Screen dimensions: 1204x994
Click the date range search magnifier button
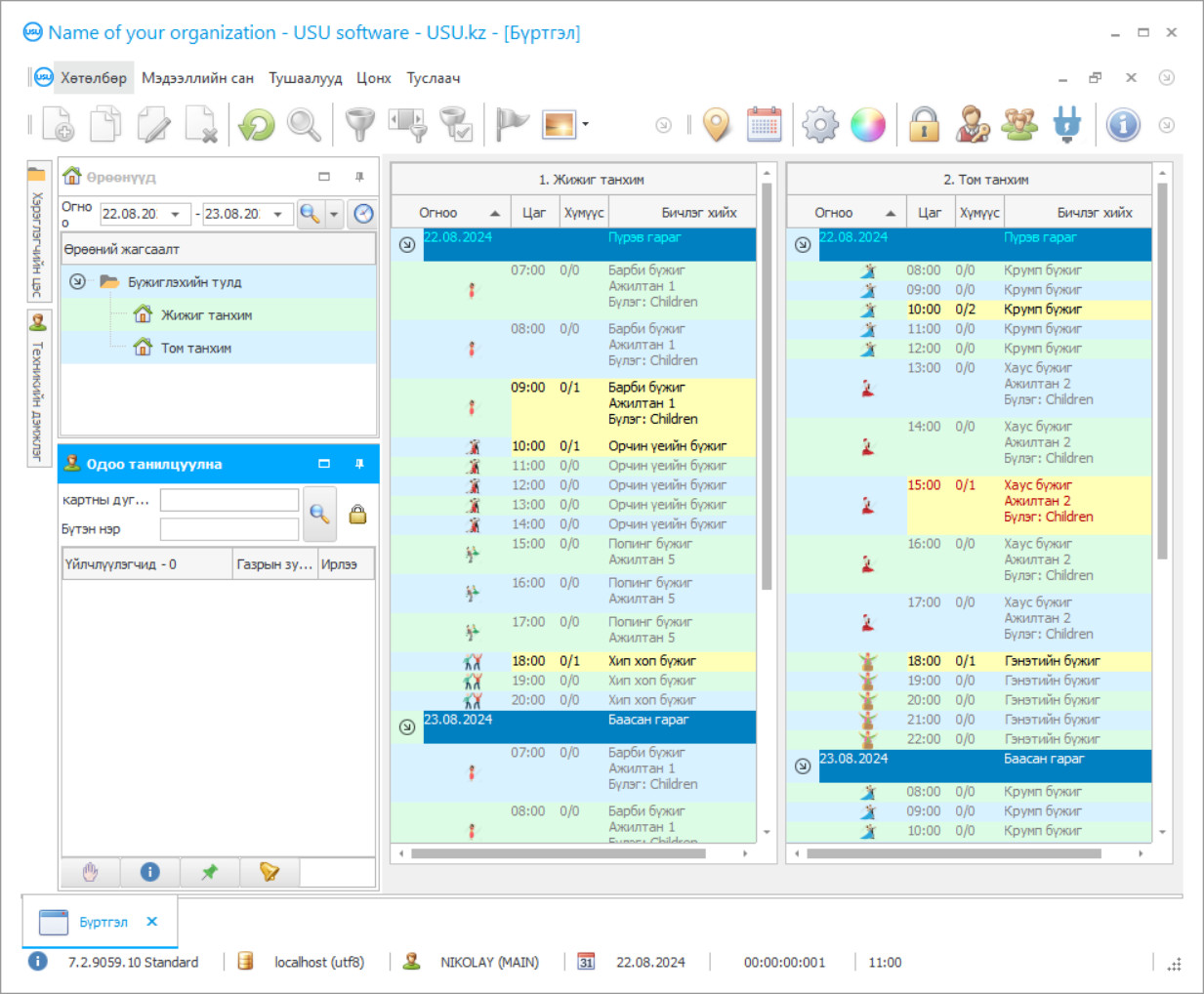point(311,214)
